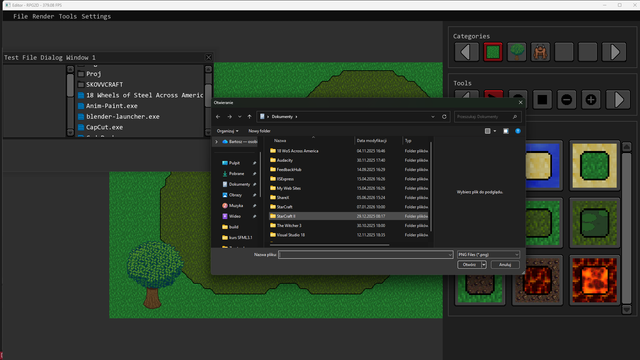Click the Nazwa pliku filename input
This screenshot has height=360, width=640.
click(x=366, y=254)
